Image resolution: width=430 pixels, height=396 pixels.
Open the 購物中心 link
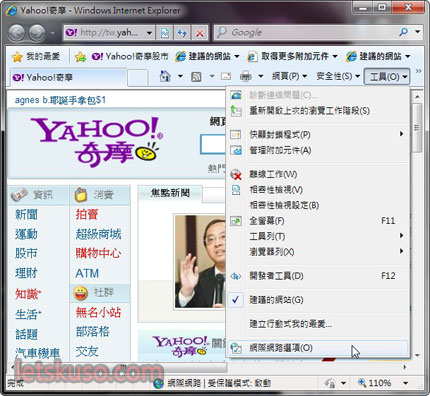point(98,253)
